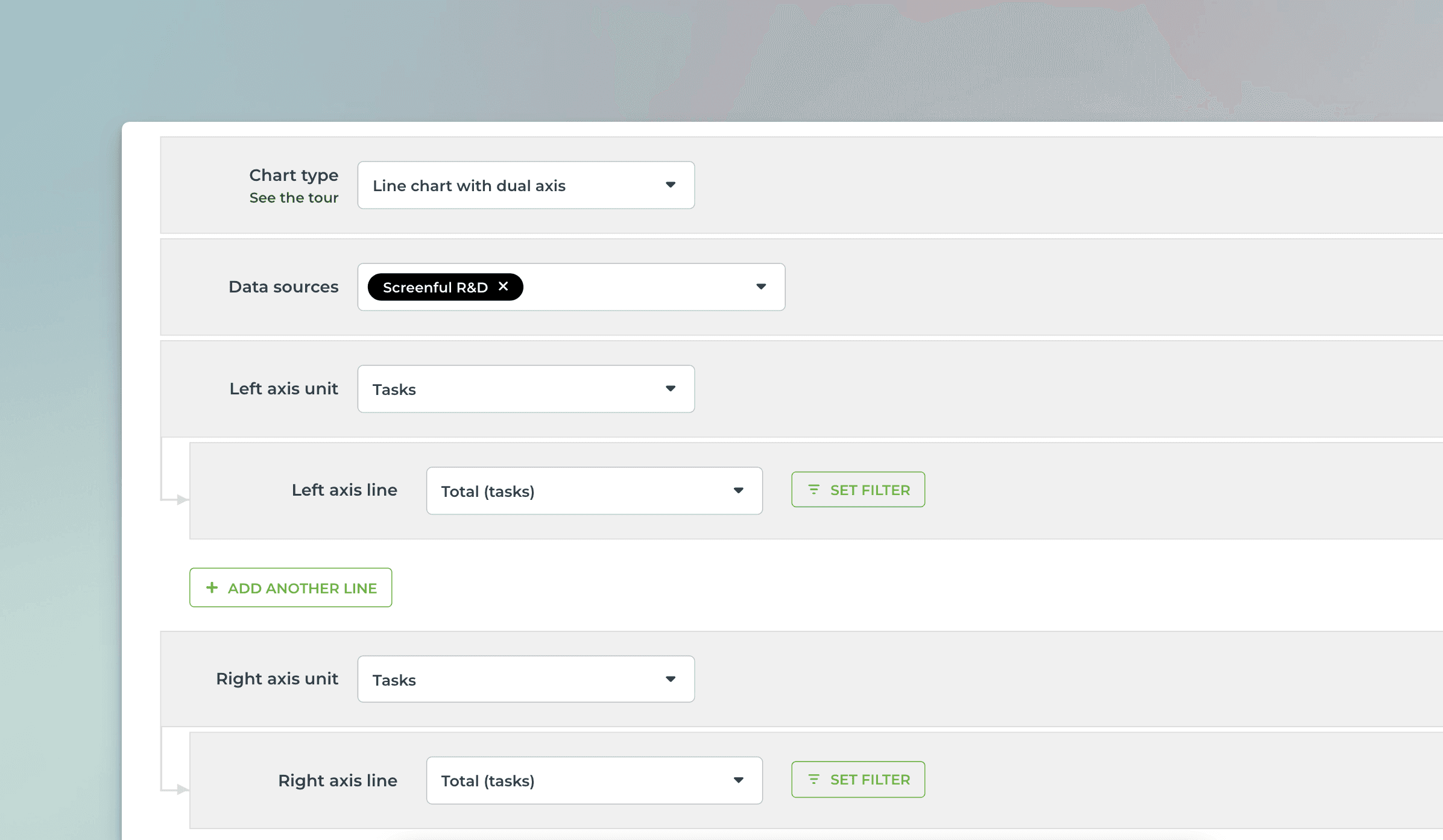Screen dimensions: 1443x840
Task: Open the See the tour link
Action: click(294, 198)
